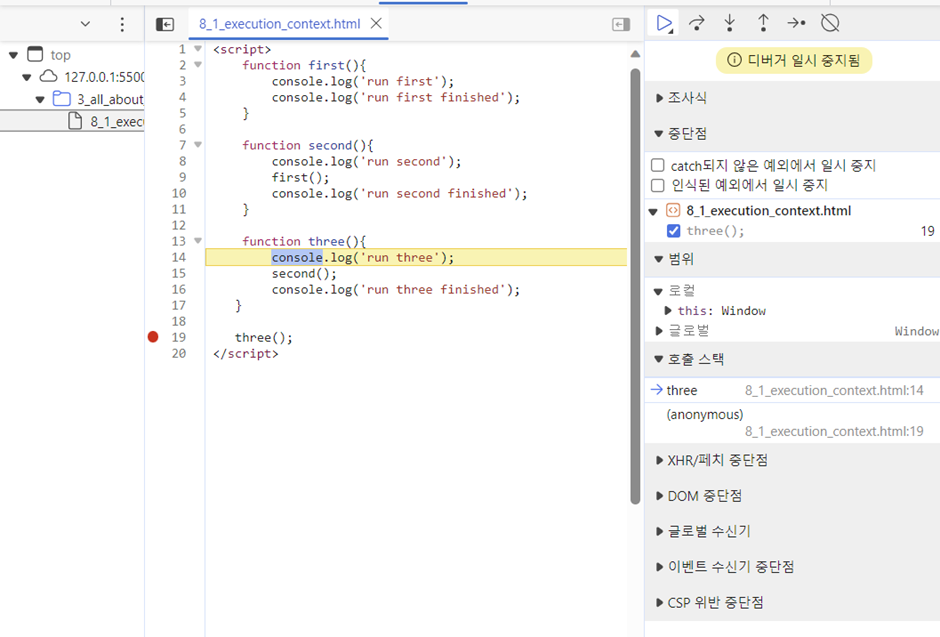Select the three call stack frame
Image resolution: width=940 pixels, height=637 pixels.
792,391
